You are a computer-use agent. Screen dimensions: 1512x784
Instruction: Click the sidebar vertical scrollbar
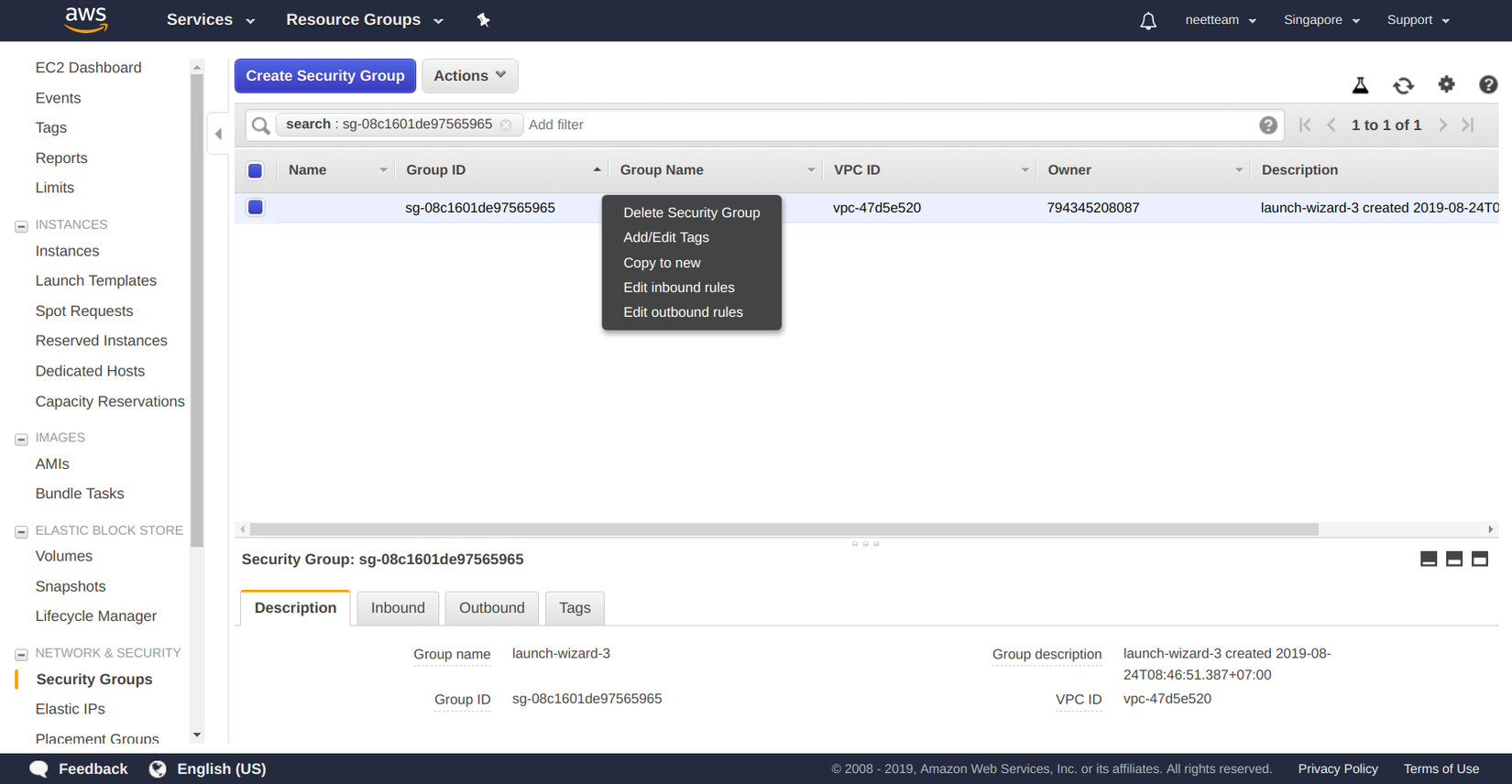[x=196, y=311]
